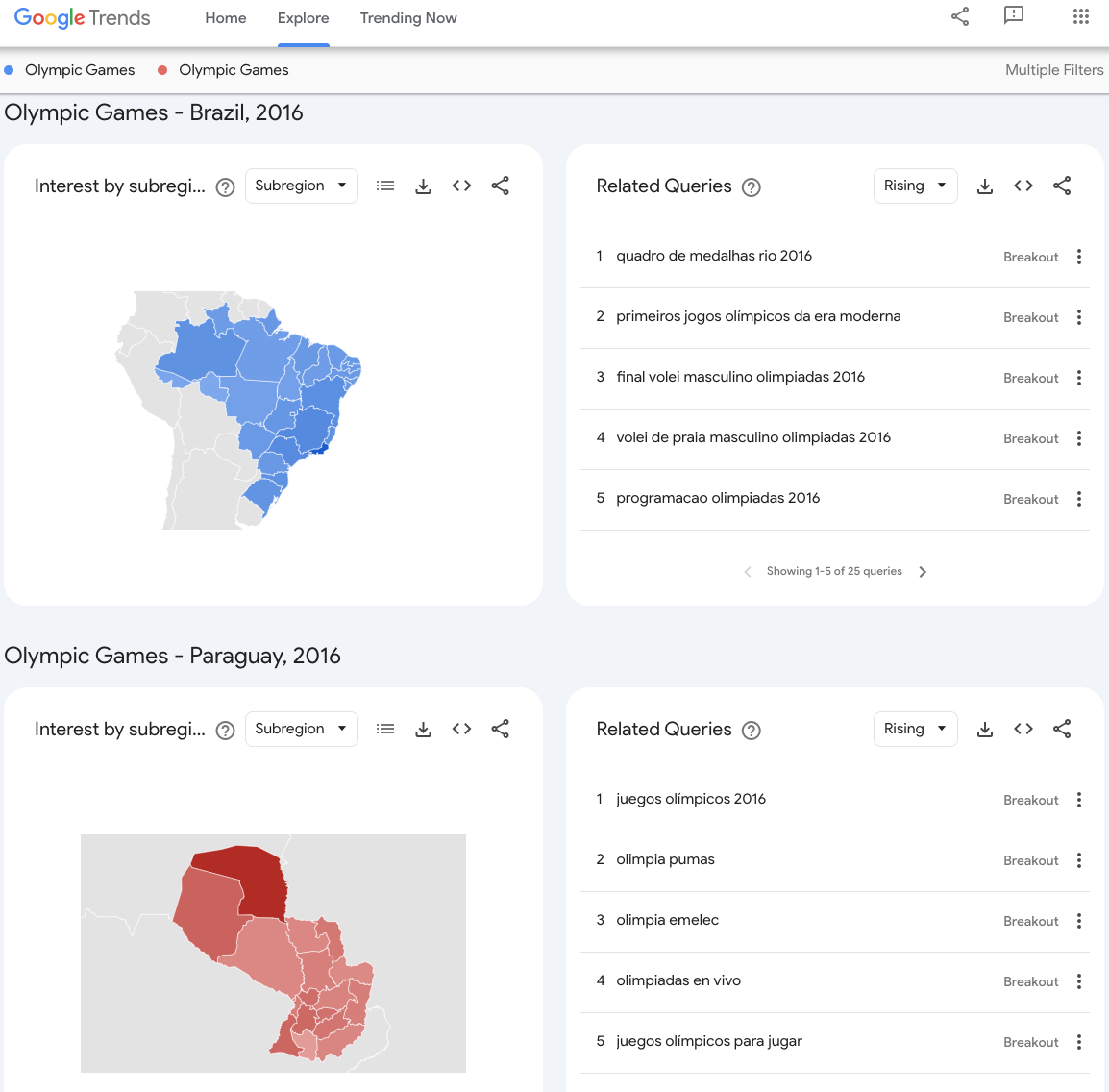This screenshot has width=1109, height=1092.
Task: Click the Paraguay map
Action: [x=273, y=954]
